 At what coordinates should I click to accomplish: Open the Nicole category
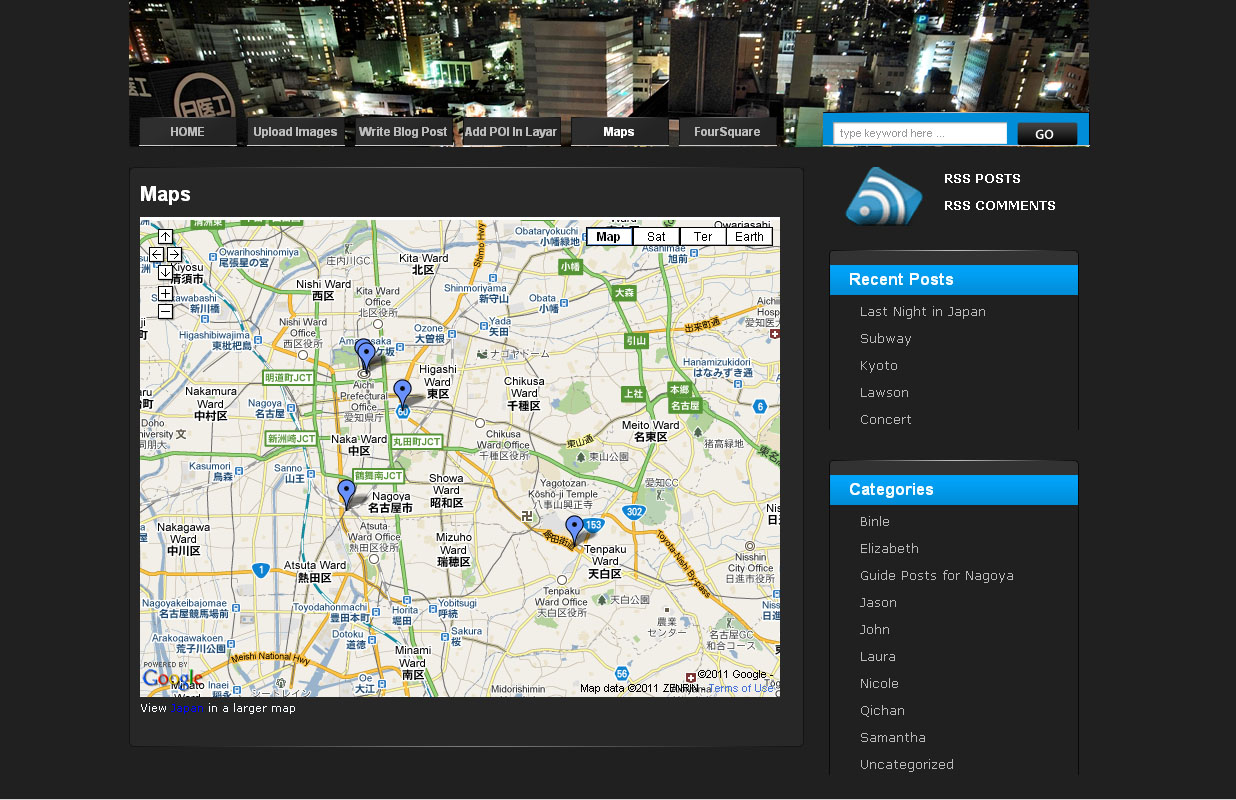[x=879, y=684]
